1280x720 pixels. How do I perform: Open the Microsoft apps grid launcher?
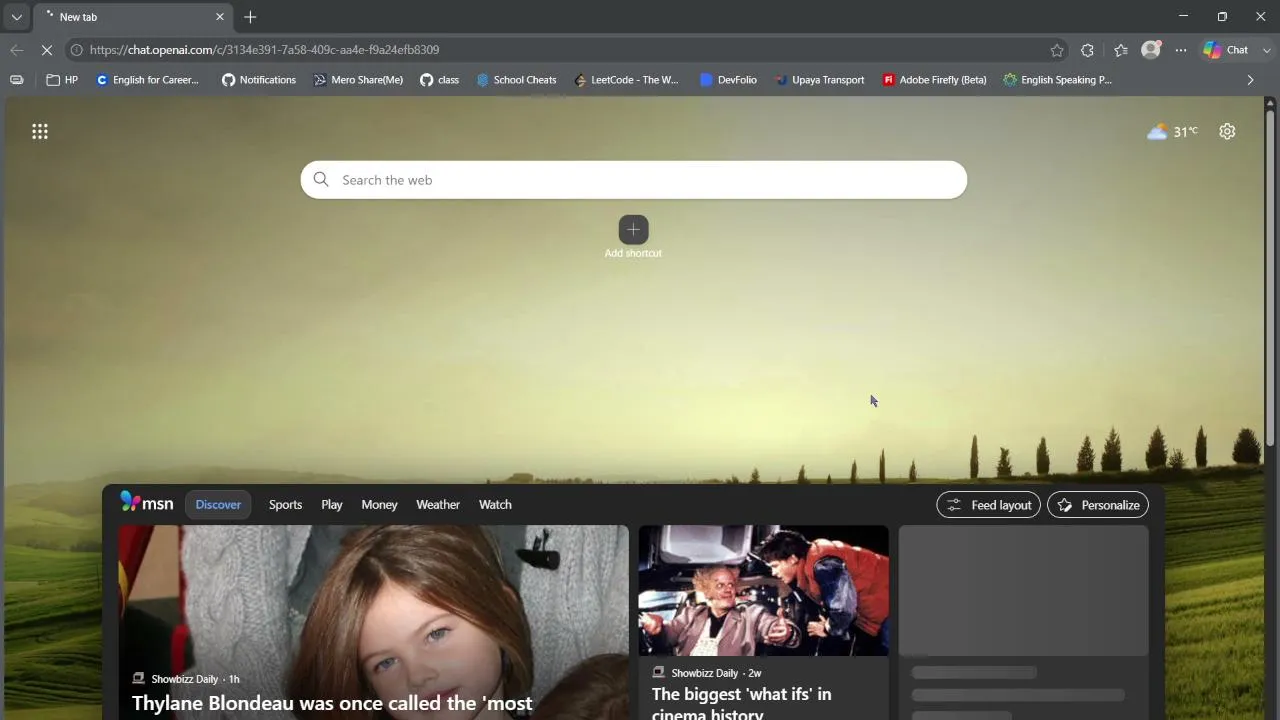point(40,131)
